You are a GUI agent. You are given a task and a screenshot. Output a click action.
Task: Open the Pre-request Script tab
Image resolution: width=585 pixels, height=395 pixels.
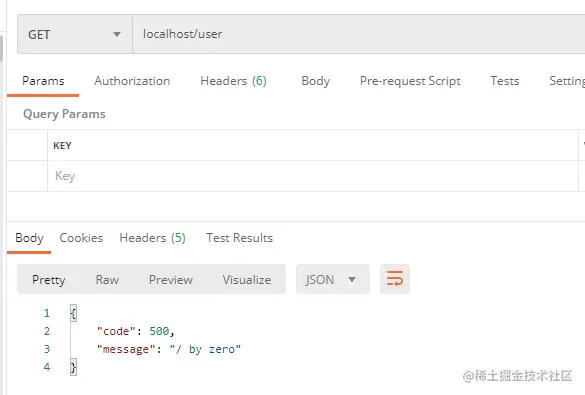point(410,81)
